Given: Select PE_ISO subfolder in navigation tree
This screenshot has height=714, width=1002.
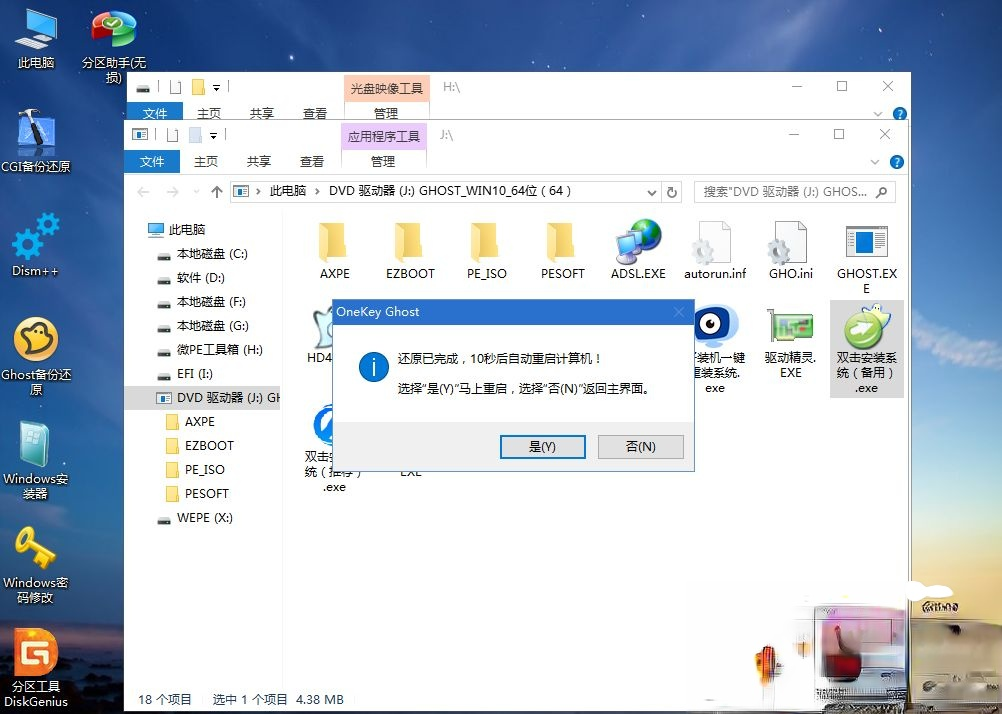Looking at the screenshot, I should click(x=195, y=470).
